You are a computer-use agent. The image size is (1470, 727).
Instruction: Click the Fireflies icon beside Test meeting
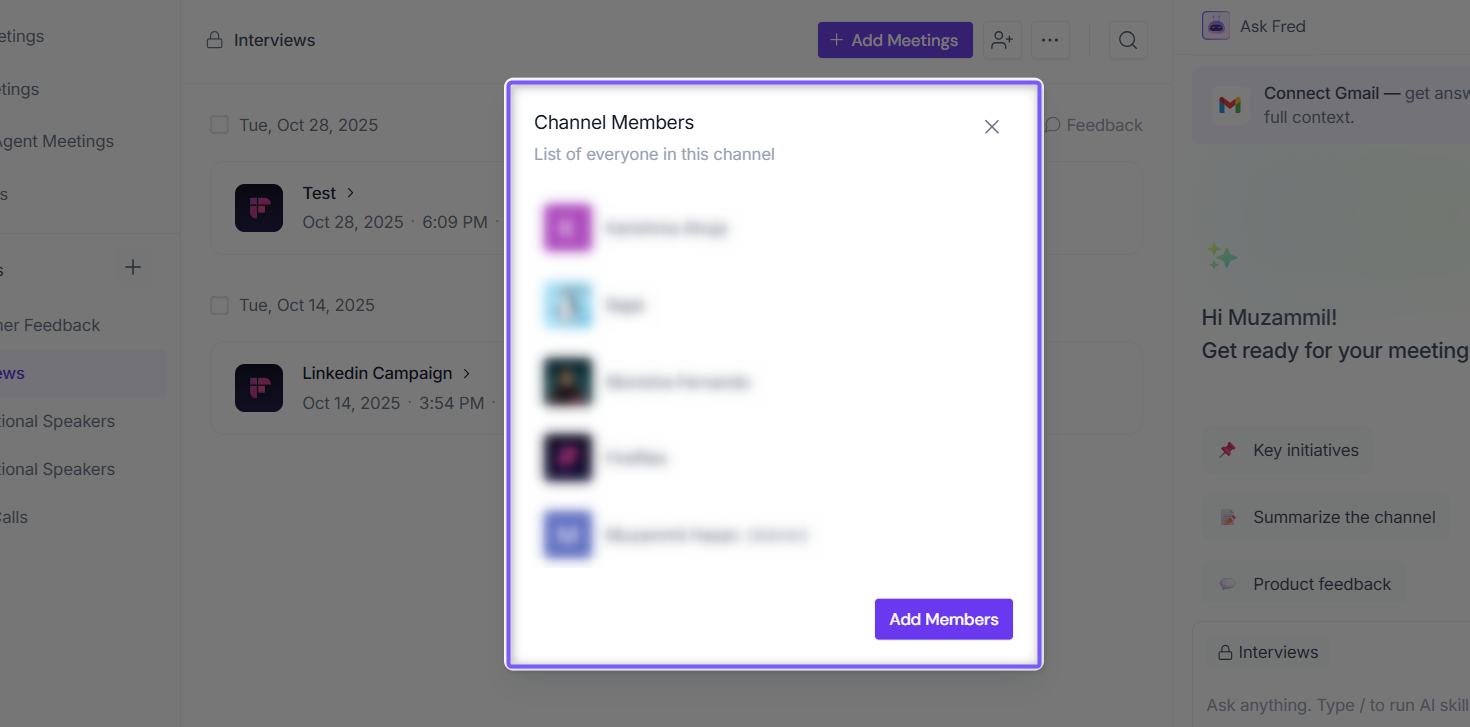pyautogui.click(x=259, y=208)
